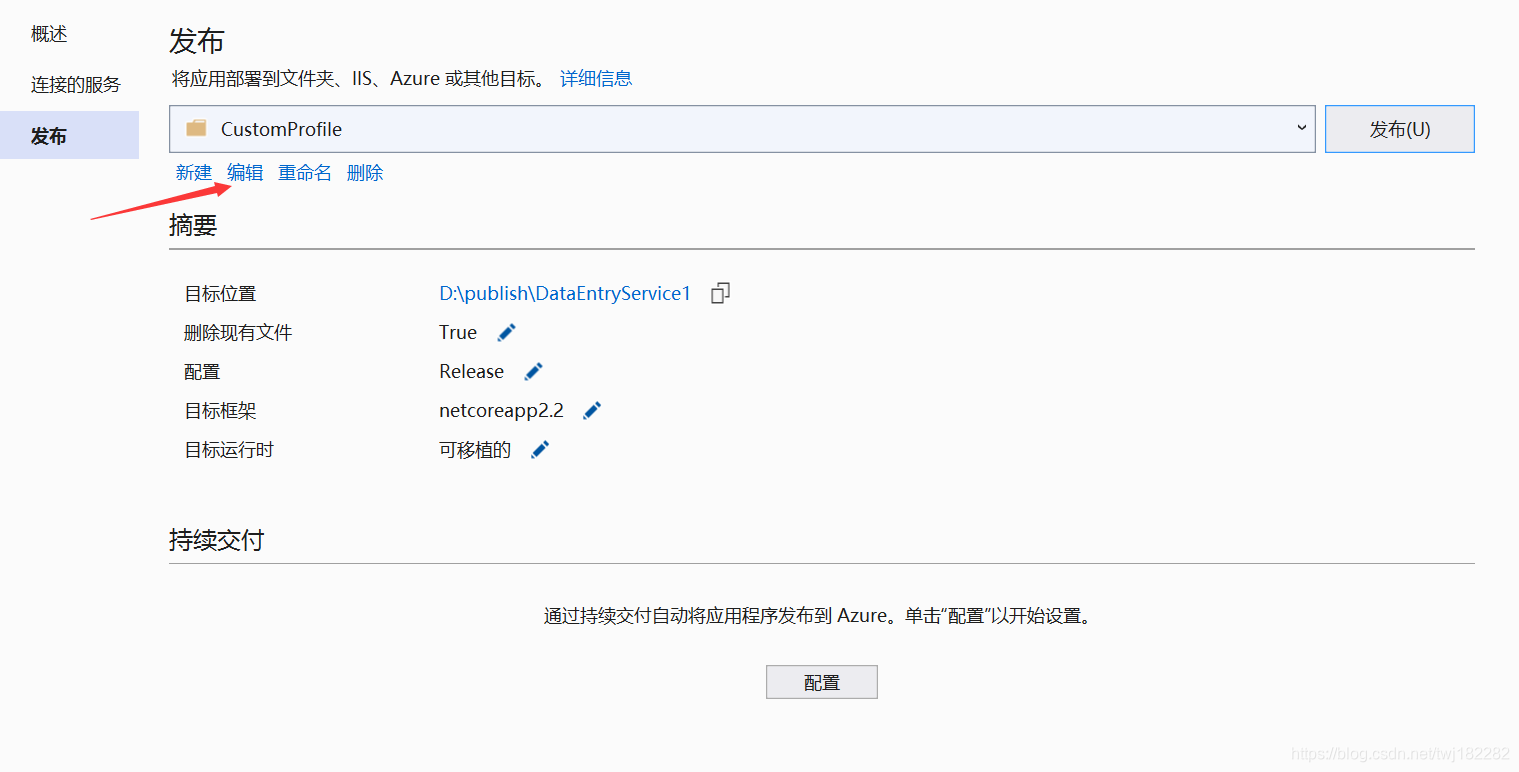The height and width of the screenshot is (772, 1519).
Task: Edit the delete existing files True setting
Action: (x=507, y=332)
